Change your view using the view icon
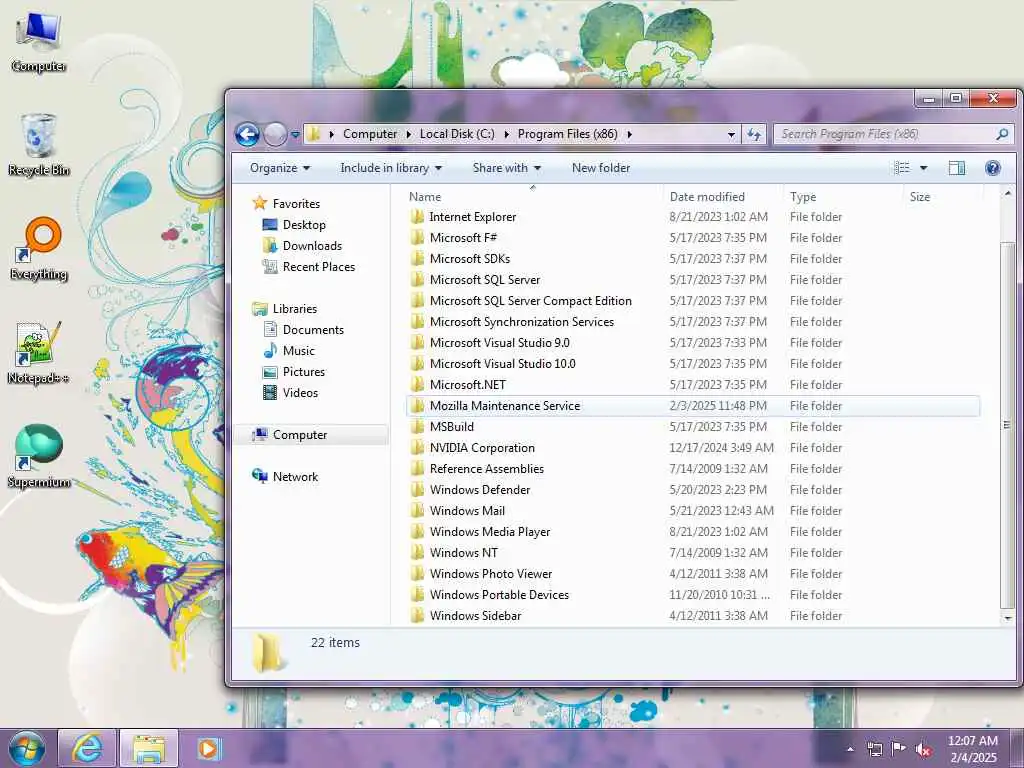Screen dimensions: 1024x768 tap(902, 168)
